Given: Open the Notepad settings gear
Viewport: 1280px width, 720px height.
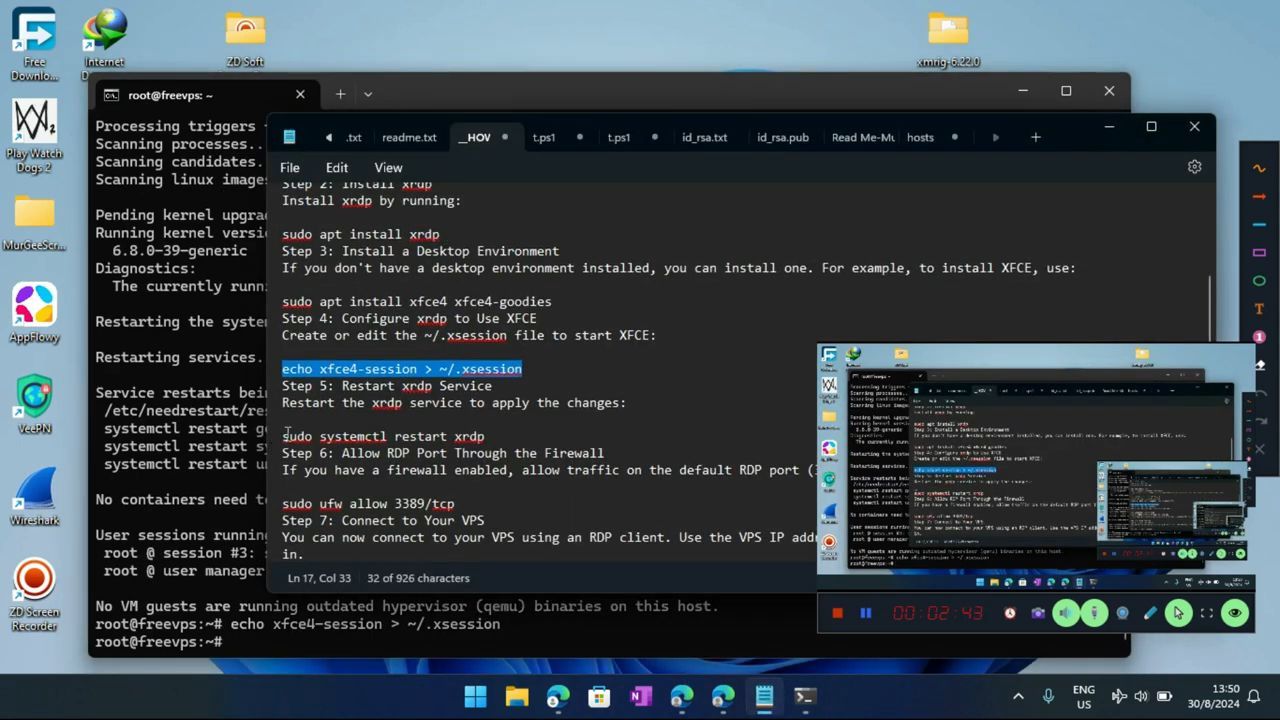Looking at the screenshot, I should (x=1194, y=167).
